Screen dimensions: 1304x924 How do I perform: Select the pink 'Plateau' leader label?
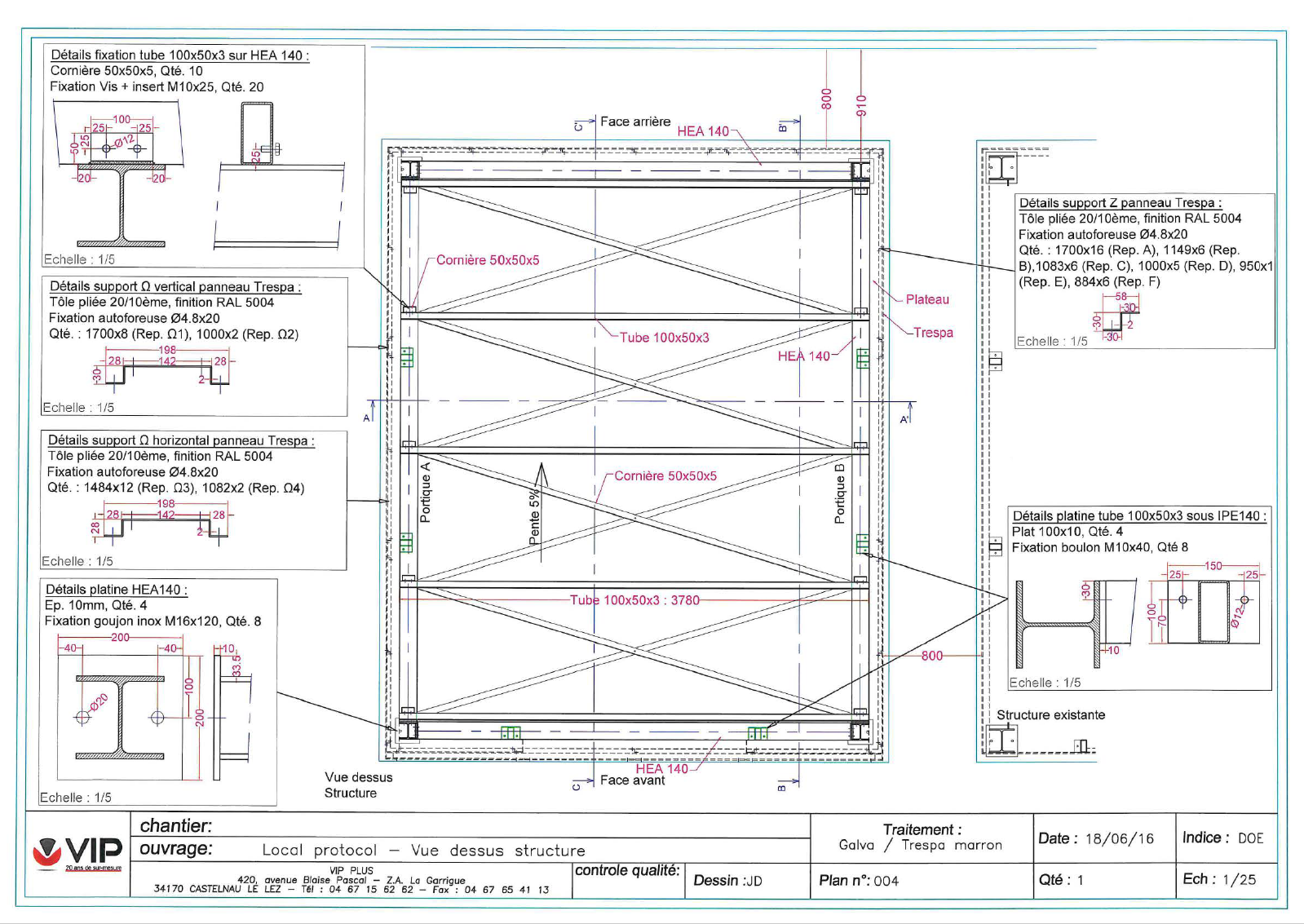pyautogui.click(x=927, y=299)
